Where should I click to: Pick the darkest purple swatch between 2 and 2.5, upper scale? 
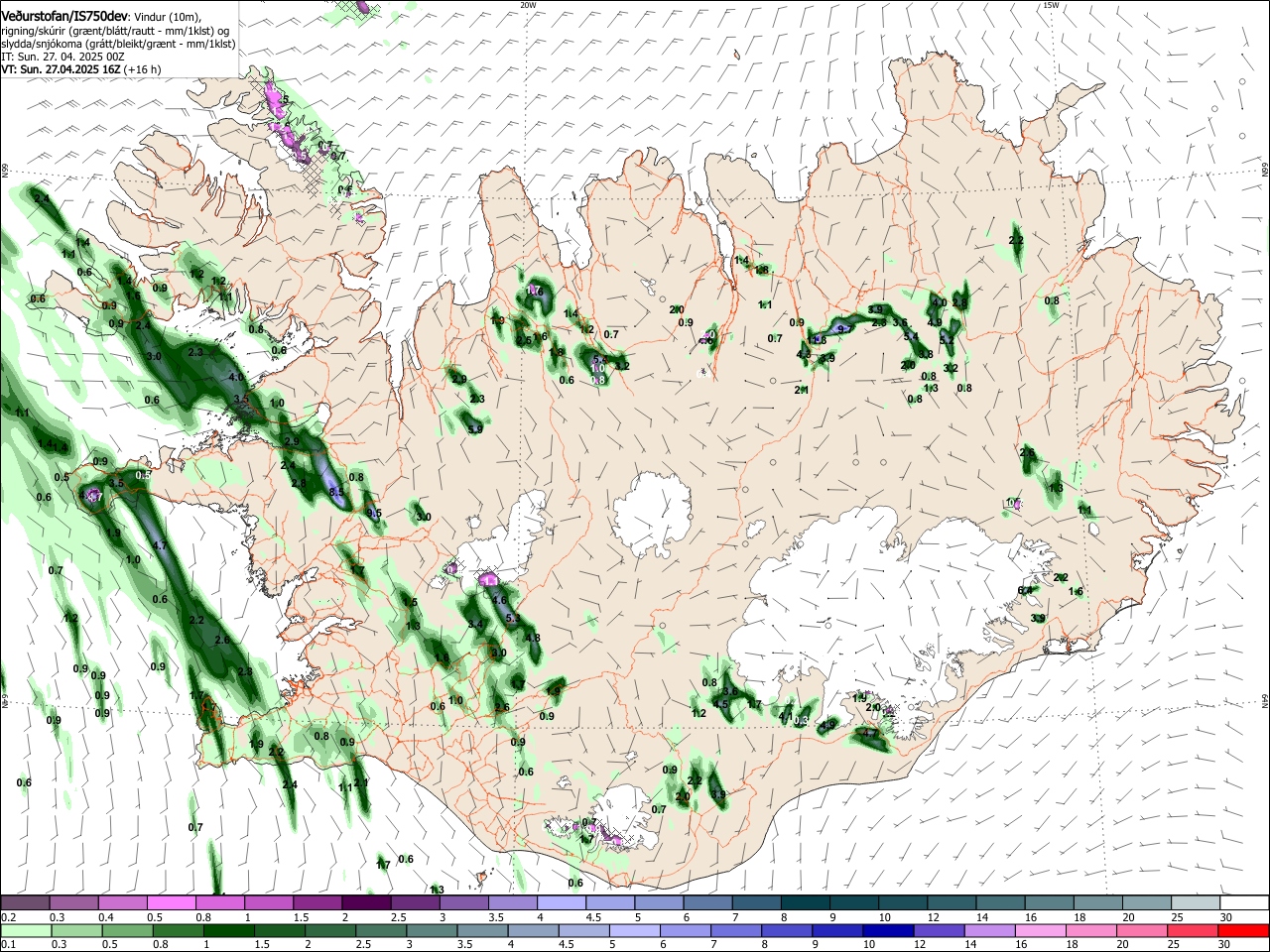[x=366, y=902]
